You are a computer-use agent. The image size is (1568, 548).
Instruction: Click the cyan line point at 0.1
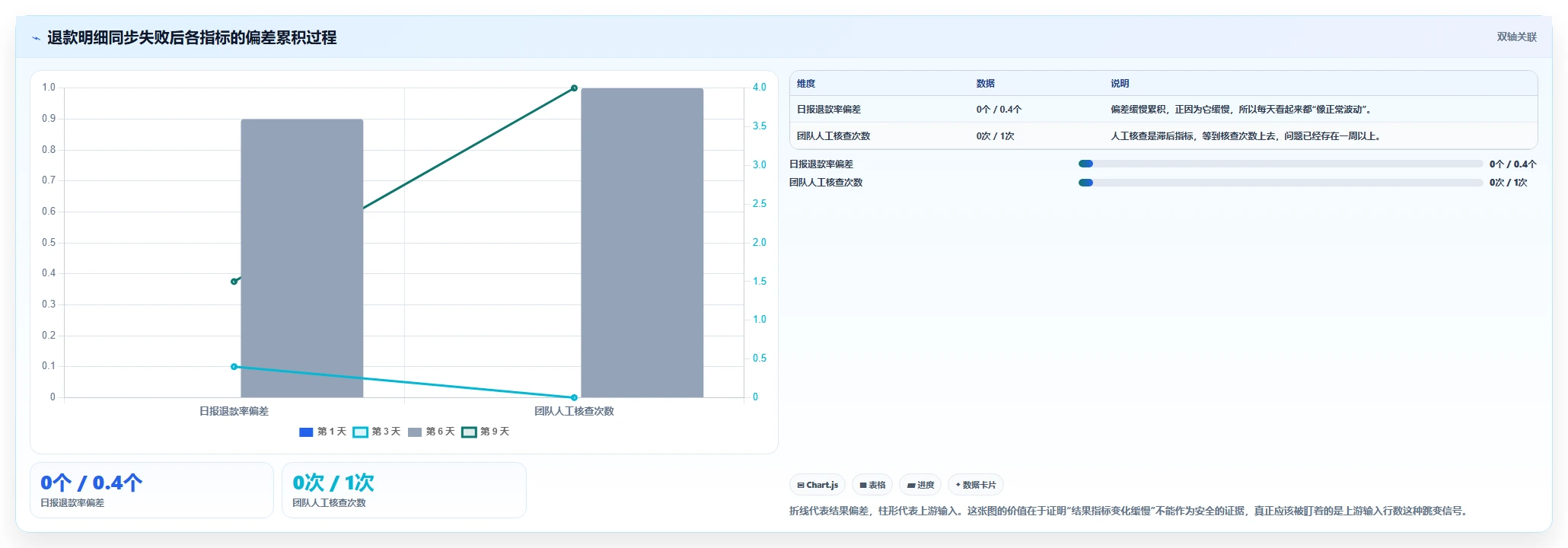pyautogui.click(x=234, y=367)
